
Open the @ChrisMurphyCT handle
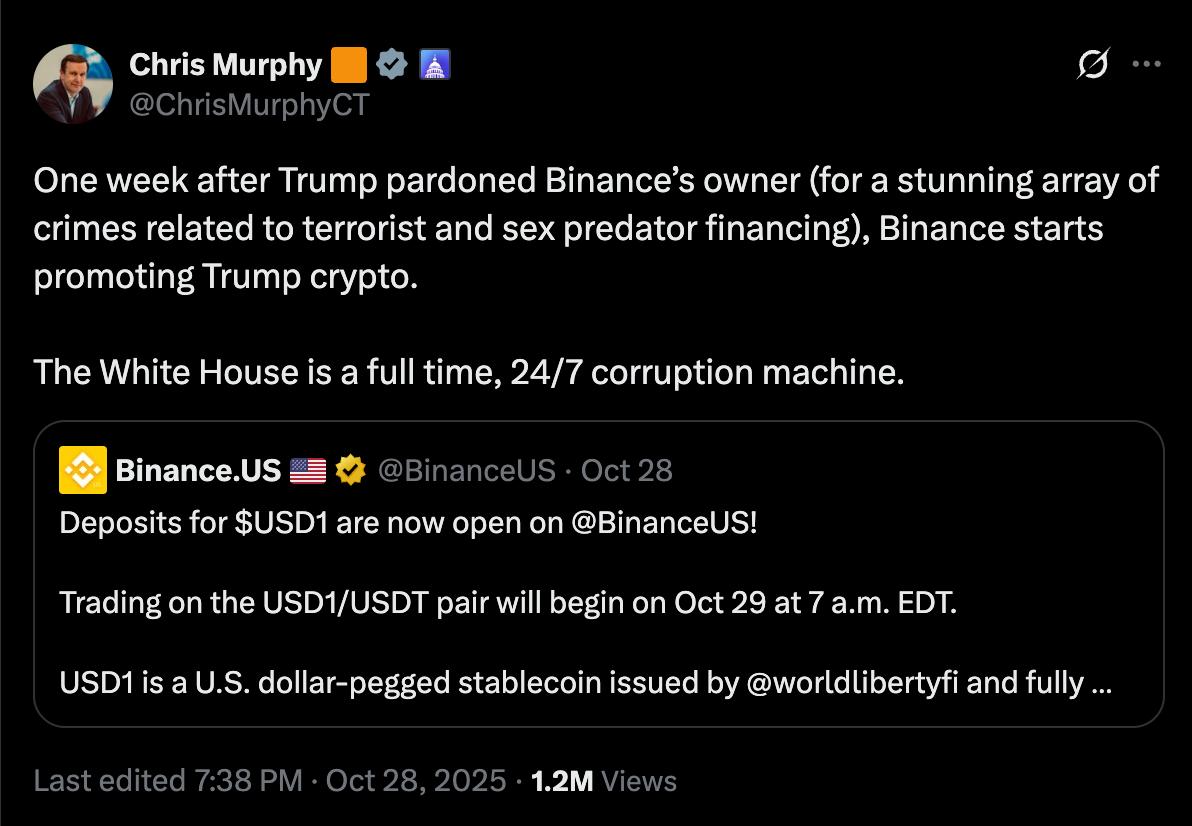coord(249,104)
